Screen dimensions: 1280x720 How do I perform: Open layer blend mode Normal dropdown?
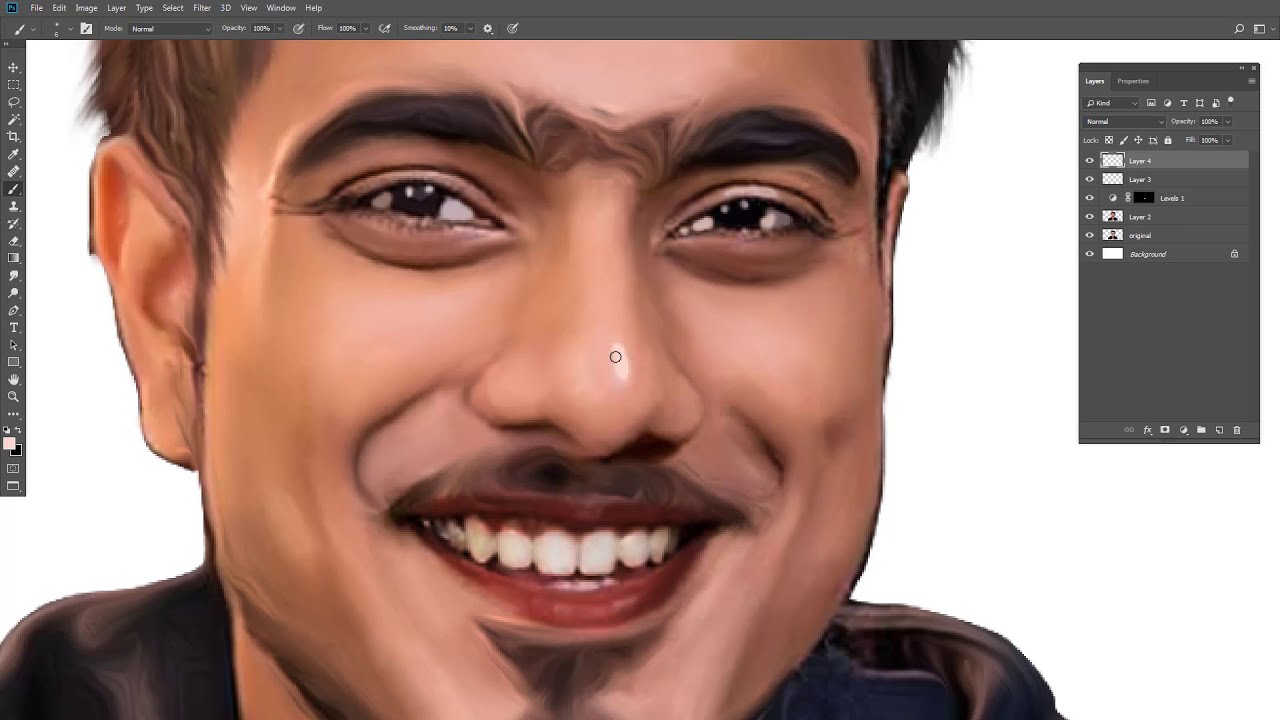pyautogui.click(x=1125, y=121)
